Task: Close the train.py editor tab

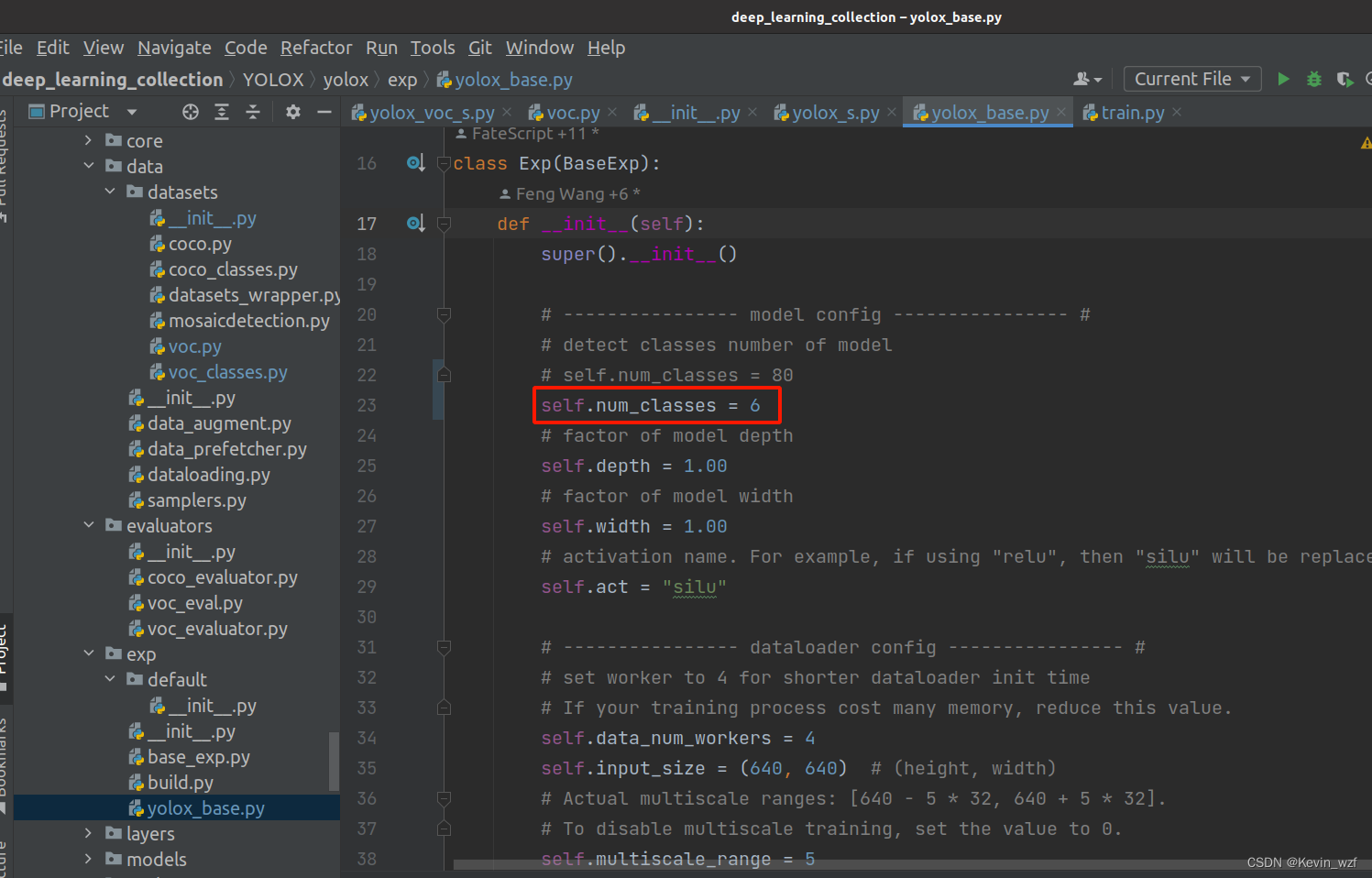Action: point(1177,112)
